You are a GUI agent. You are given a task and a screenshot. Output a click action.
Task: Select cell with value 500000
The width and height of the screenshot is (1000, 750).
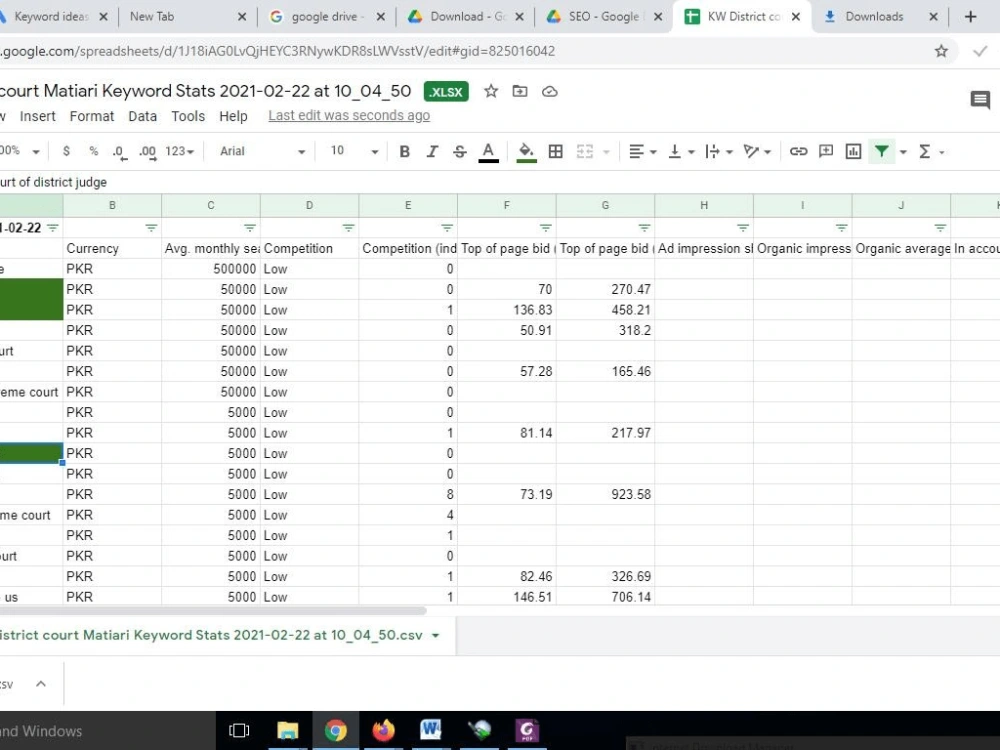(x=211, y=268)
